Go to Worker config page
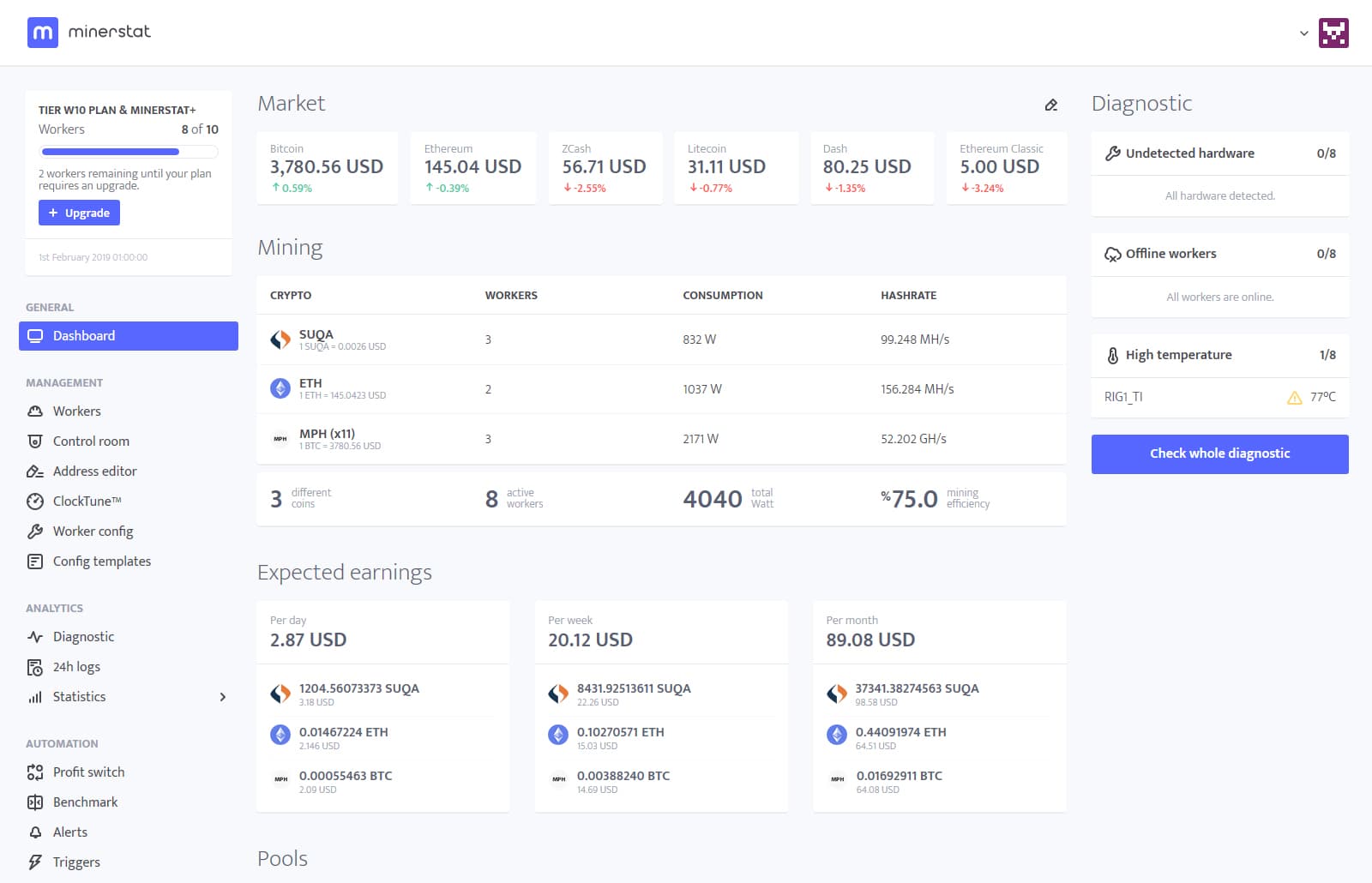Image resolution: width=1372 pixels, height=883 pixels. [93, 532]
